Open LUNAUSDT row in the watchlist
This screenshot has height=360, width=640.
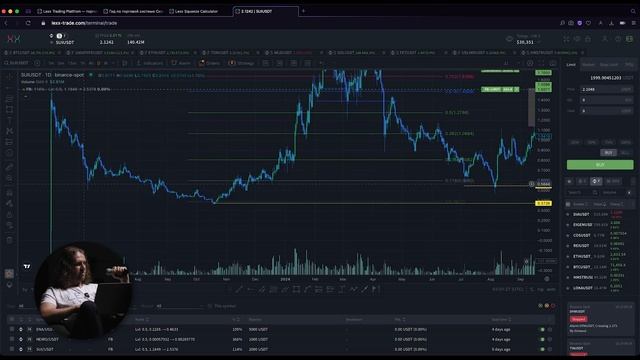click(600, 288)
